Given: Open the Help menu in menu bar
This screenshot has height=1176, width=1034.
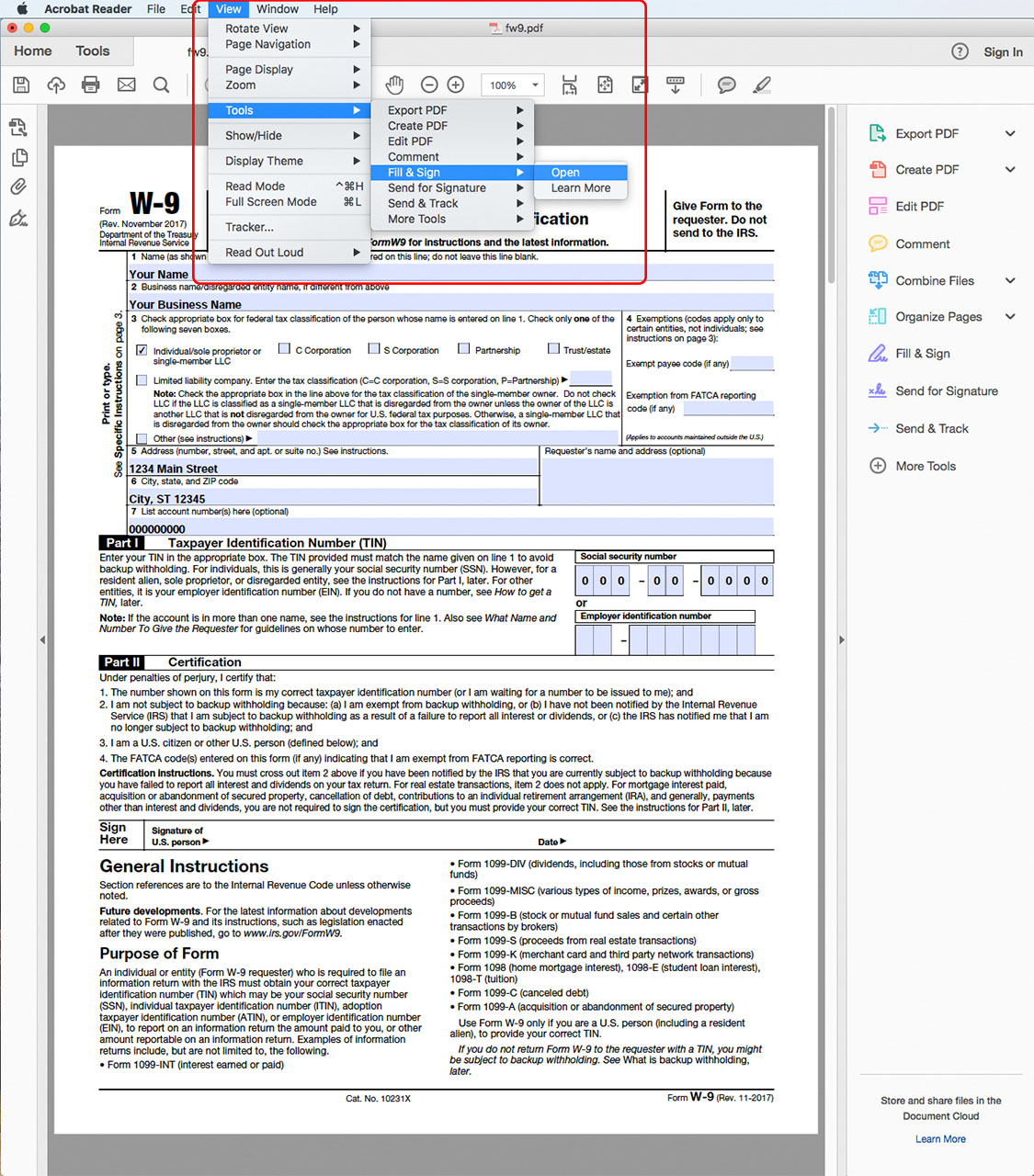Looking at the screenshot, I should [325, 9].
